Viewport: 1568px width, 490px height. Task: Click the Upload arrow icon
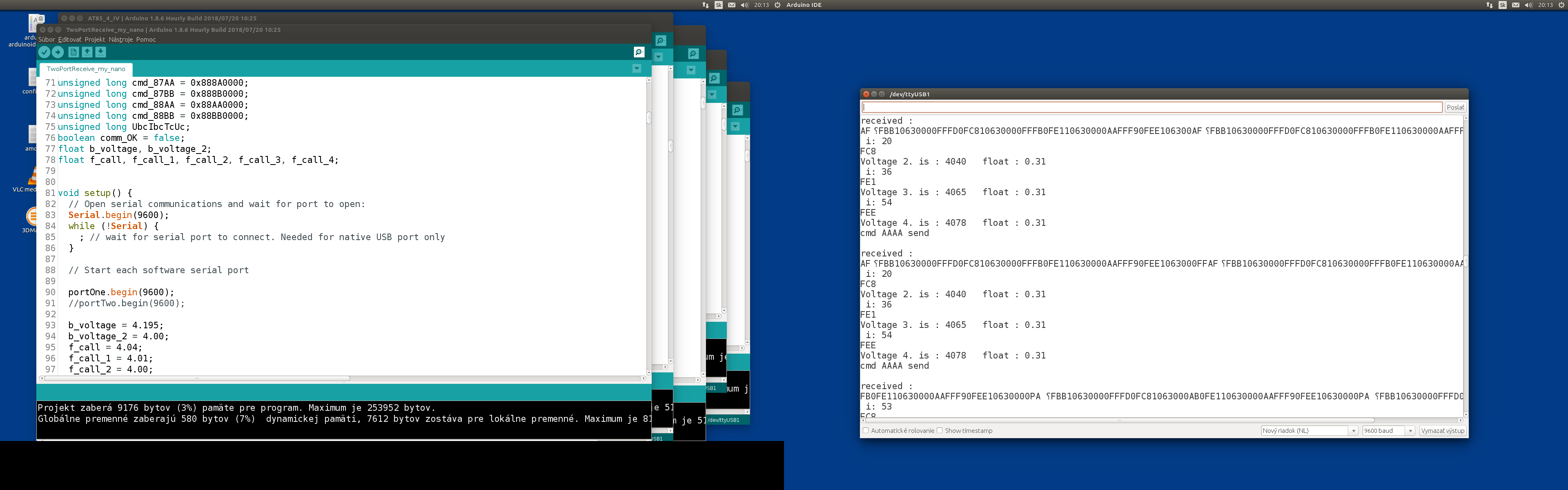58,52
